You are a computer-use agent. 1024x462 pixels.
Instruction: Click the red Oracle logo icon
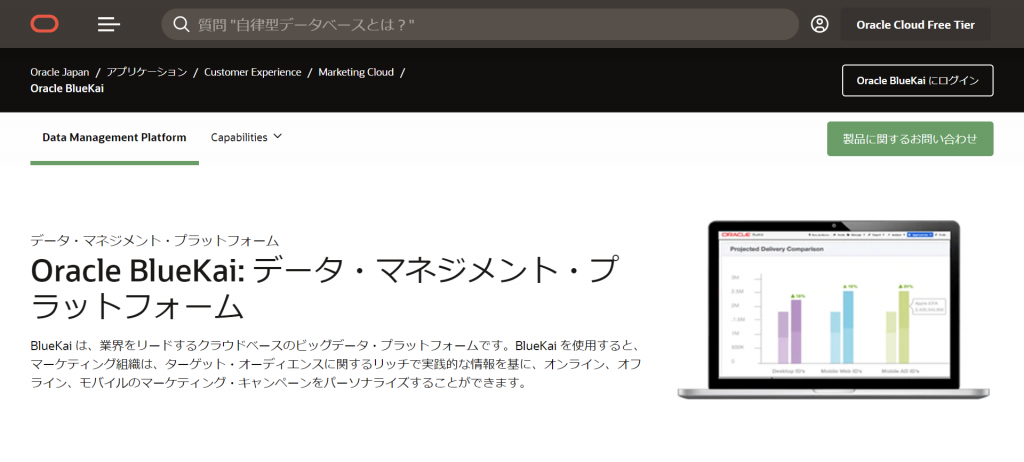click(x=44, y=24)
